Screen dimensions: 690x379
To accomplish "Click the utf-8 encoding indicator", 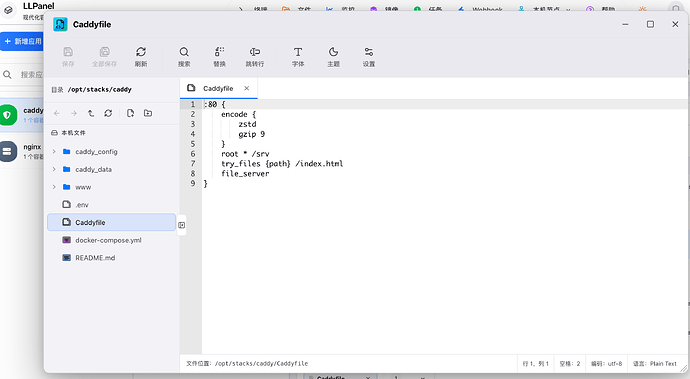I will 606,364.
